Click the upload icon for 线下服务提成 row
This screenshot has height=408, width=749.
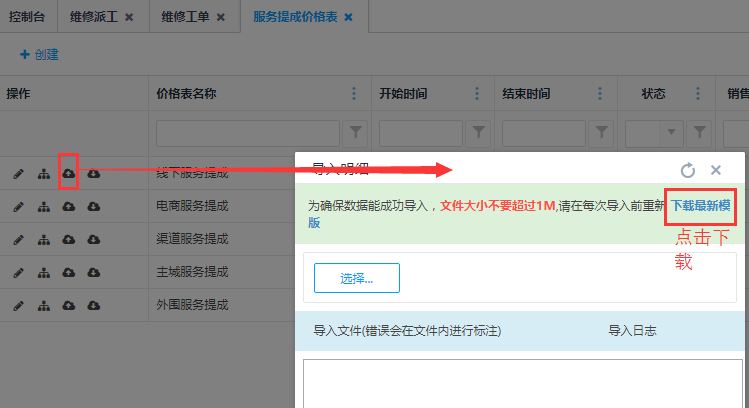click(x=68, y=174)
